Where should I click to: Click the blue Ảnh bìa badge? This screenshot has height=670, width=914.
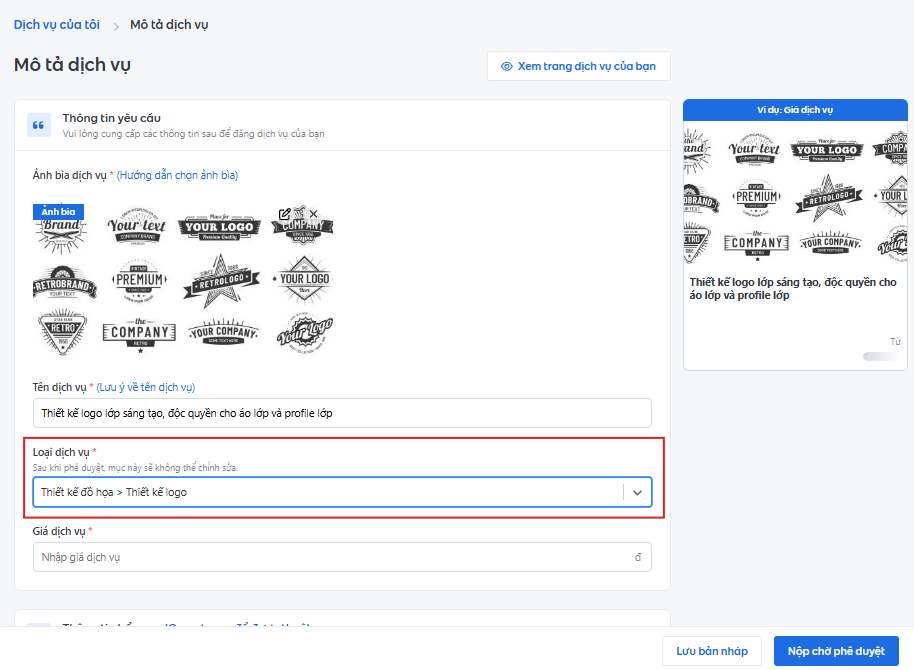[58, 212]
